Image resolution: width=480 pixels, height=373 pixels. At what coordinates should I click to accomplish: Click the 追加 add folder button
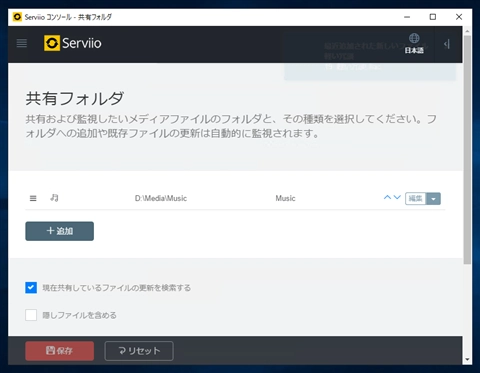(x=60, y=231)
